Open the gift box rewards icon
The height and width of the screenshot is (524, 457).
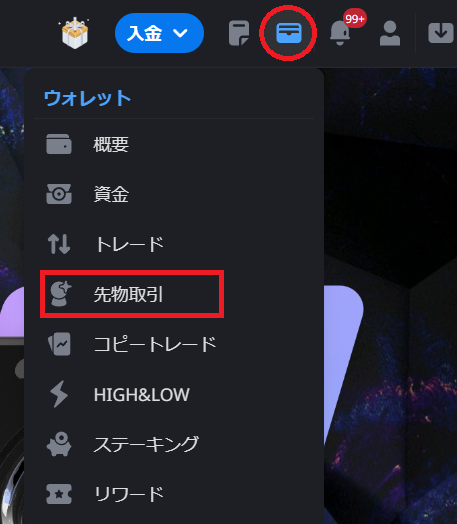(74, 33)
